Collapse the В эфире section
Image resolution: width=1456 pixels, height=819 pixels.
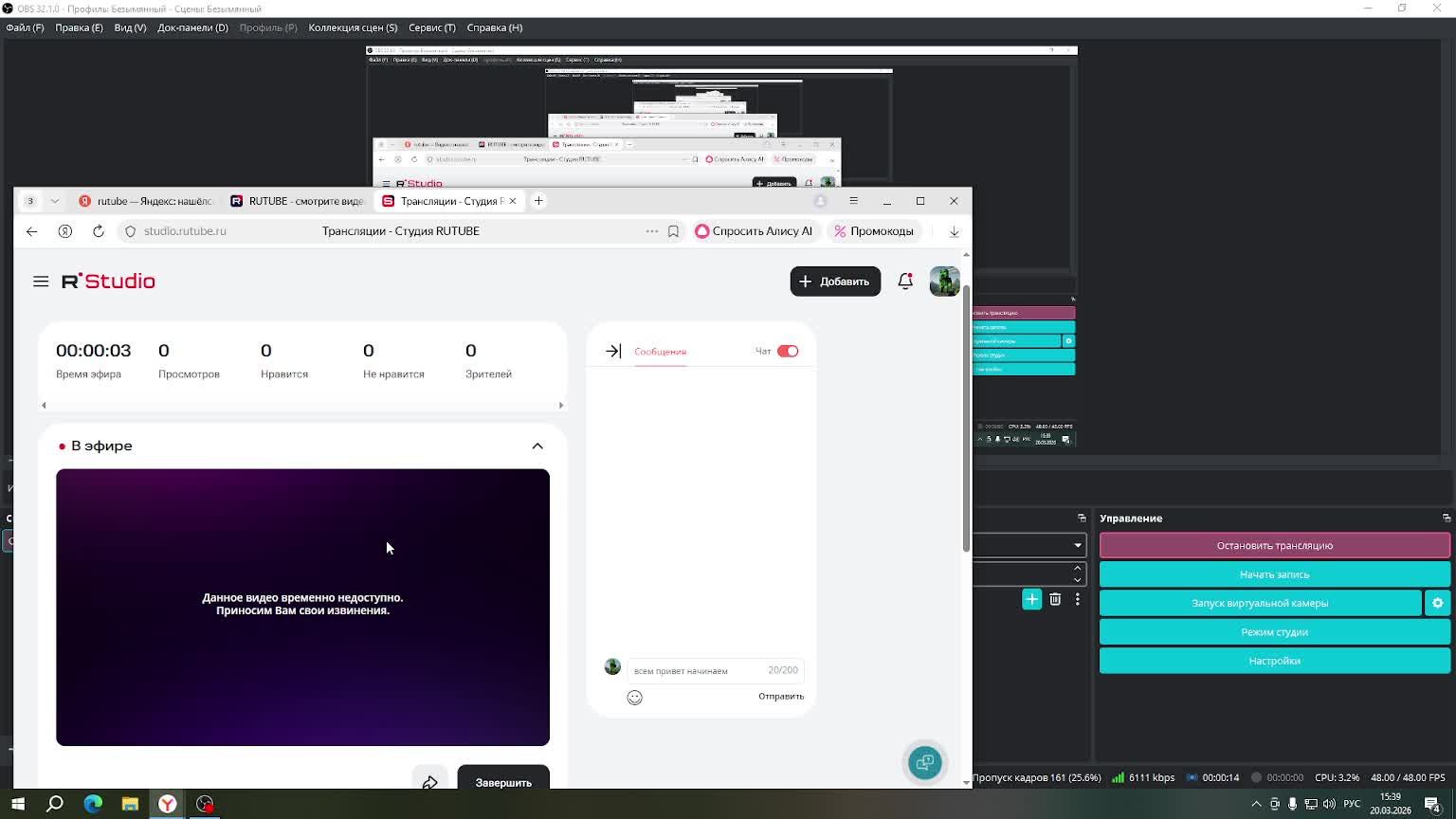(x=537, y=446)
